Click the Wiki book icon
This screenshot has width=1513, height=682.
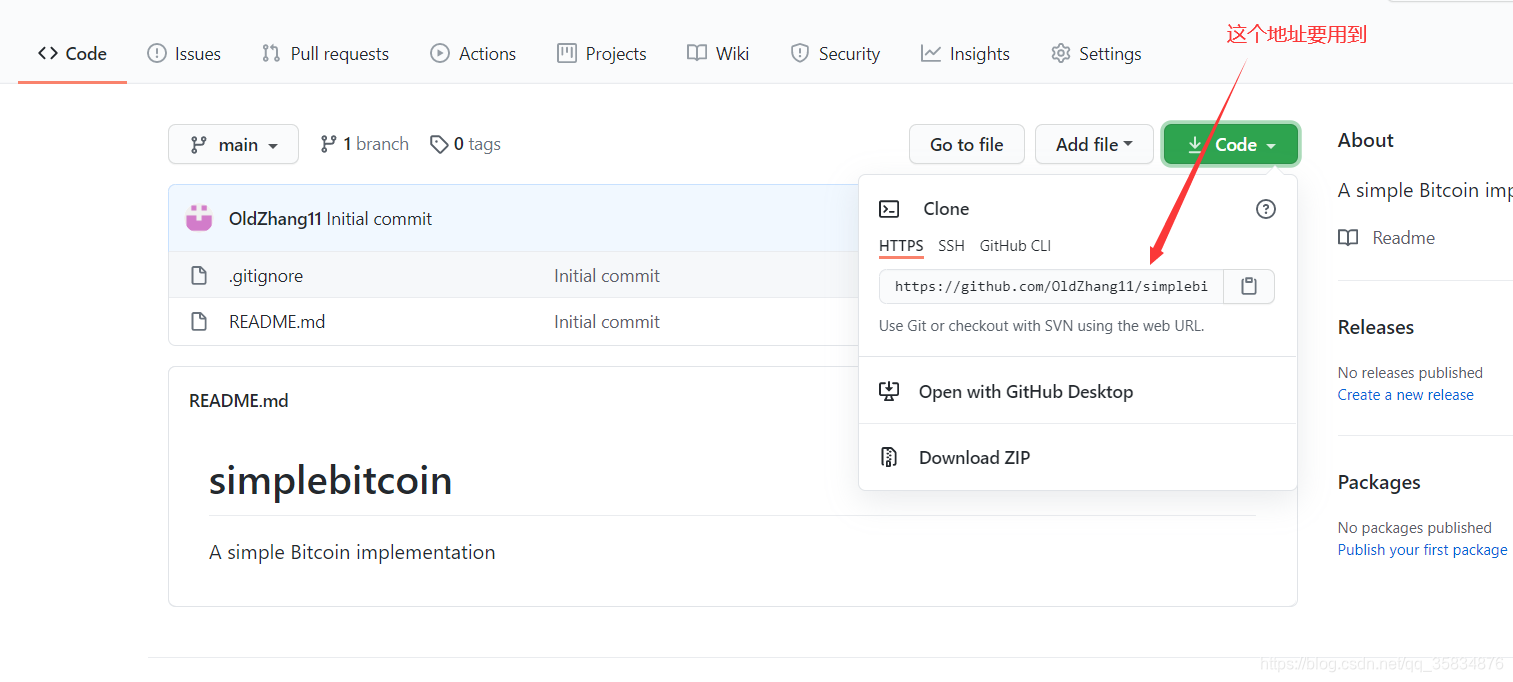697,54
